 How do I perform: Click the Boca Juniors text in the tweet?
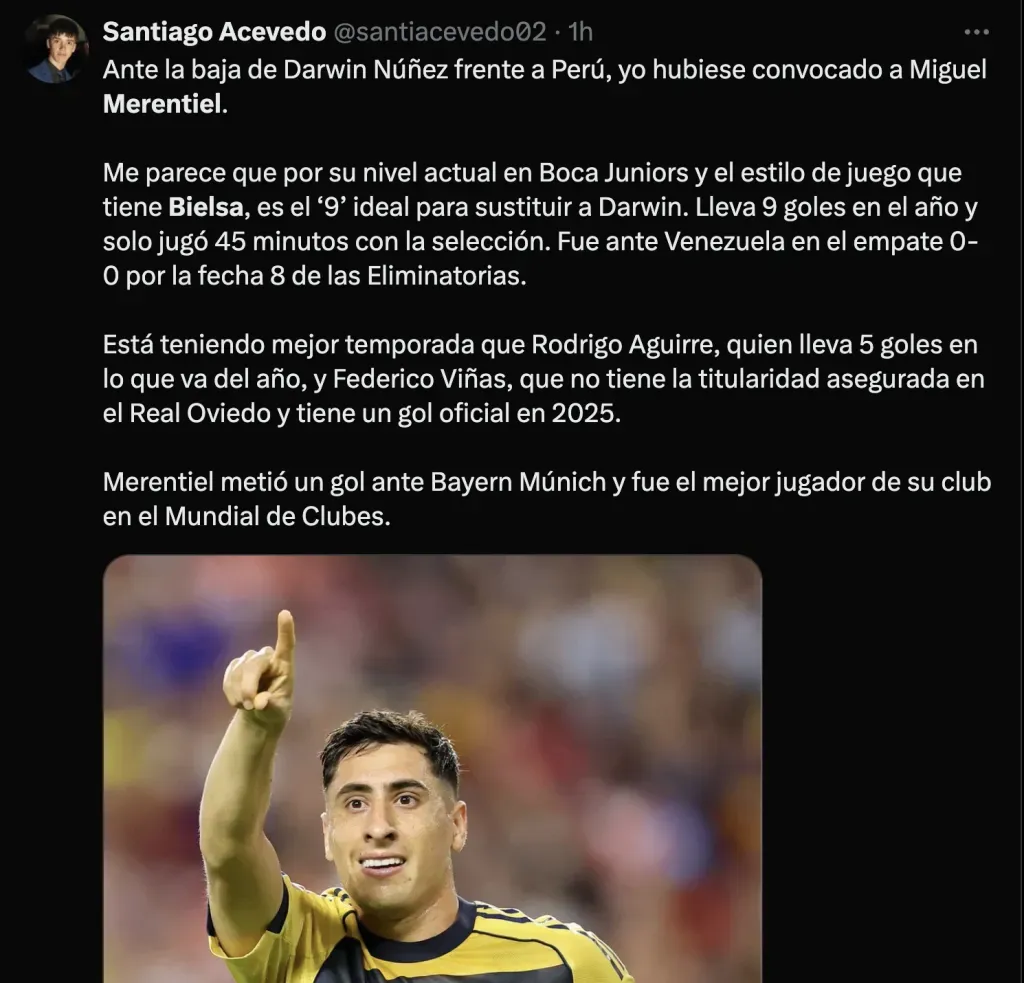coord(613,173)
